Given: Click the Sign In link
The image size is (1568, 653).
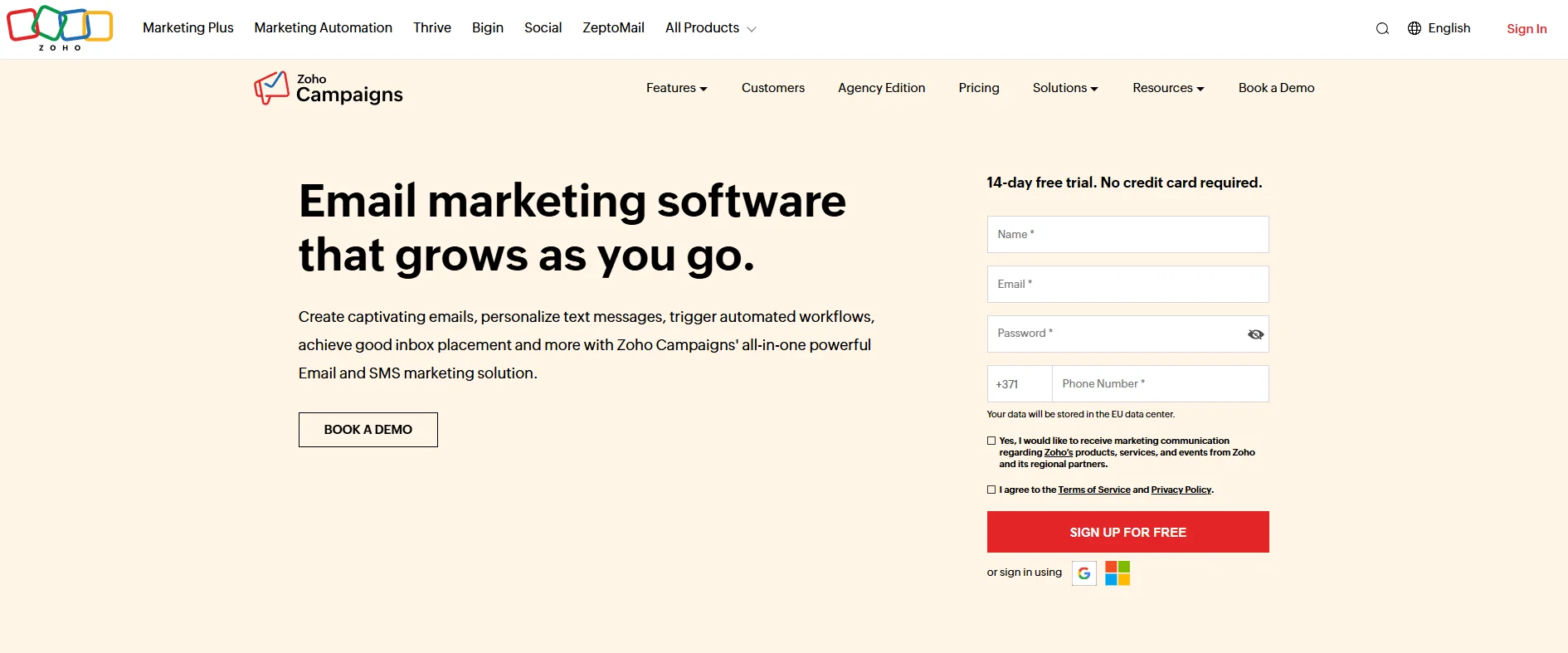Looking at the screenshot, I should coord(1527,28).
